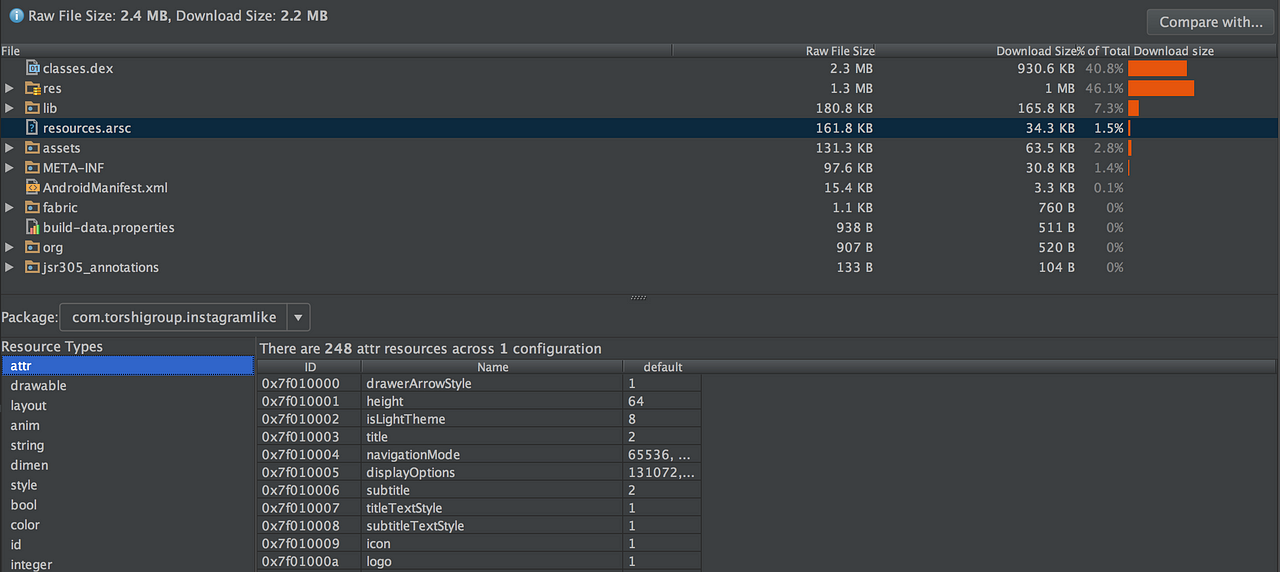
Task: Click the Compare with... button
Action: coord(1211,22)
